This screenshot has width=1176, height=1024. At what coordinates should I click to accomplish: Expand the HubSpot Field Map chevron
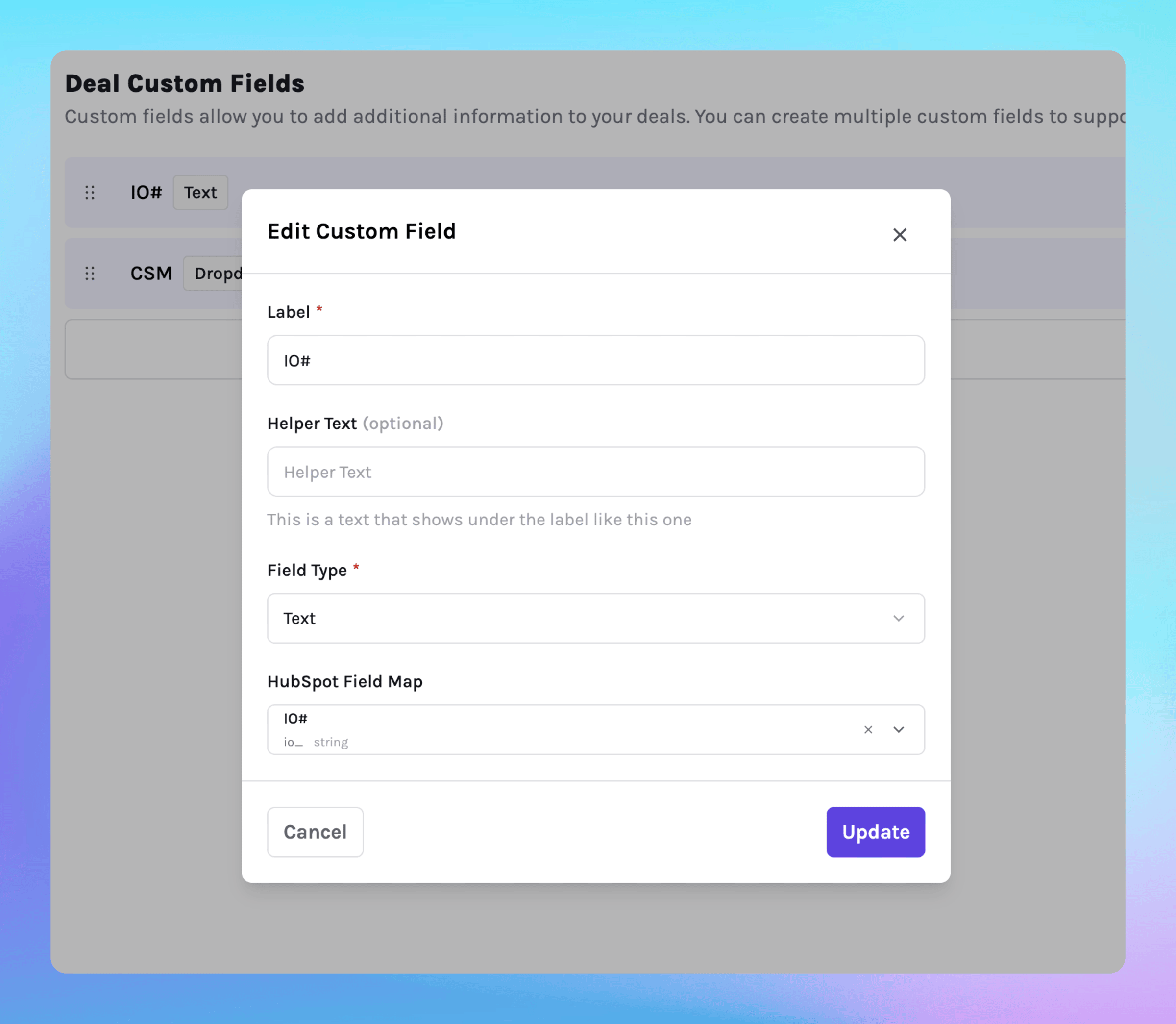pyautogui.click(x=899, y=730)
